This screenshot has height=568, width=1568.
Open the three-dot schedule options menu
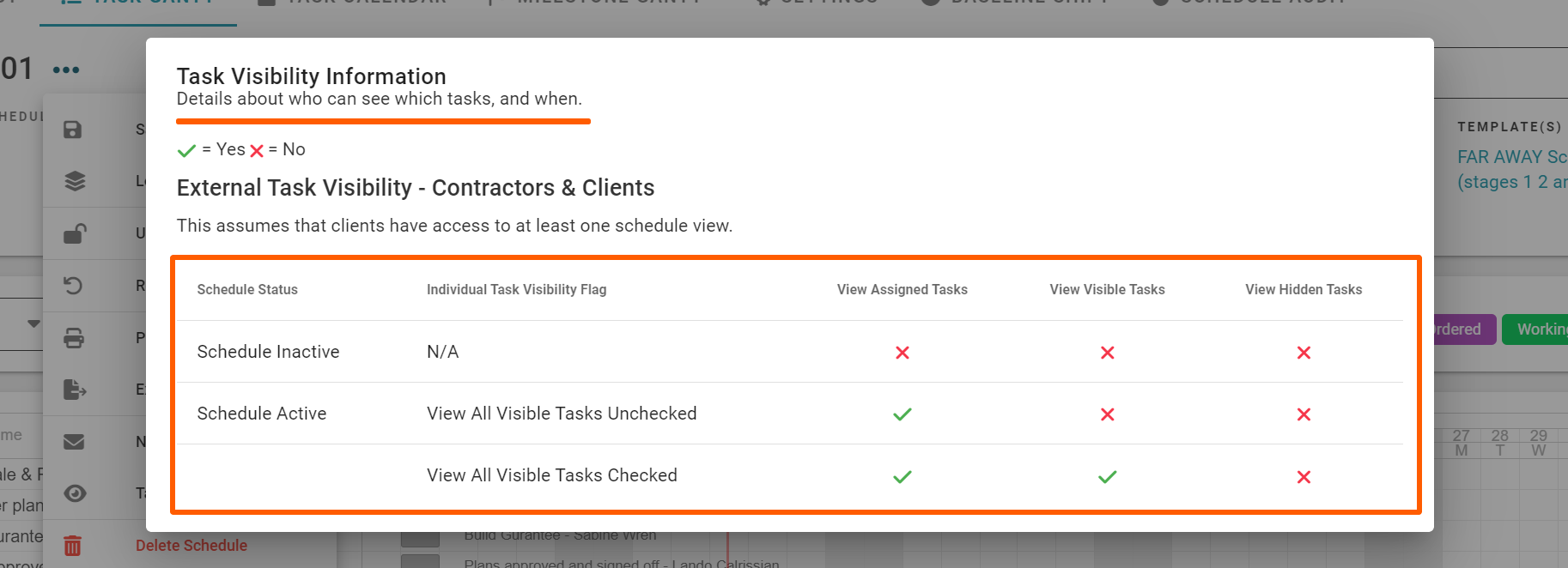click(66, 69)
